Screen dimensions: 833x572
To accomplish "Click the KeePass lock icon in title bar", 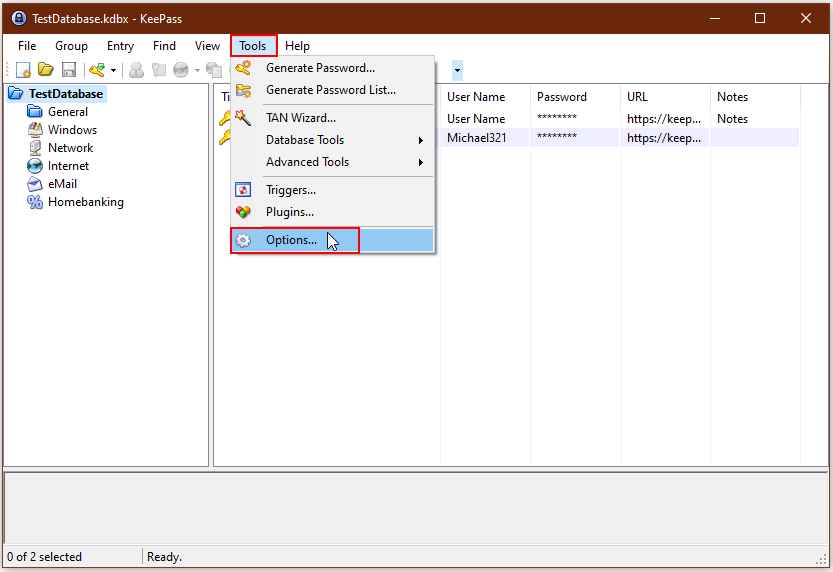I will 19,18.
